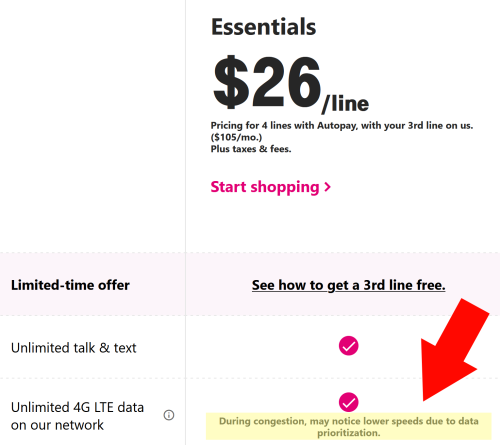
Task: Click the $26 price figure
Action: coord(267,82)
